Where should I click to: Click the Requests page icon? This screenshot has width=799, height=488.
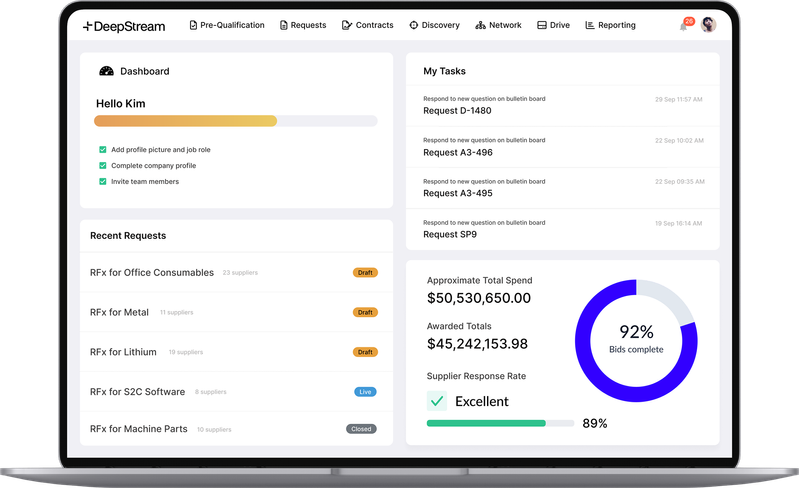(x=284, y=25)
